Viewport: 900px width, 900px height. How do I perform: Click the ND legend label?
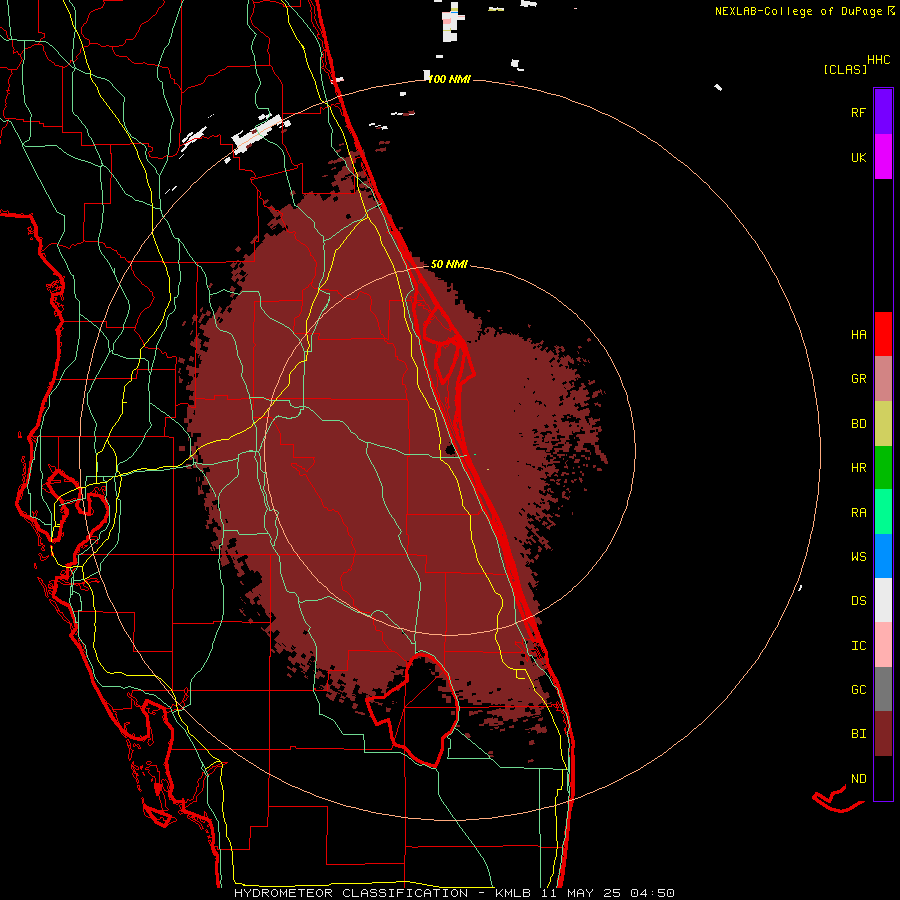(858, 779)
